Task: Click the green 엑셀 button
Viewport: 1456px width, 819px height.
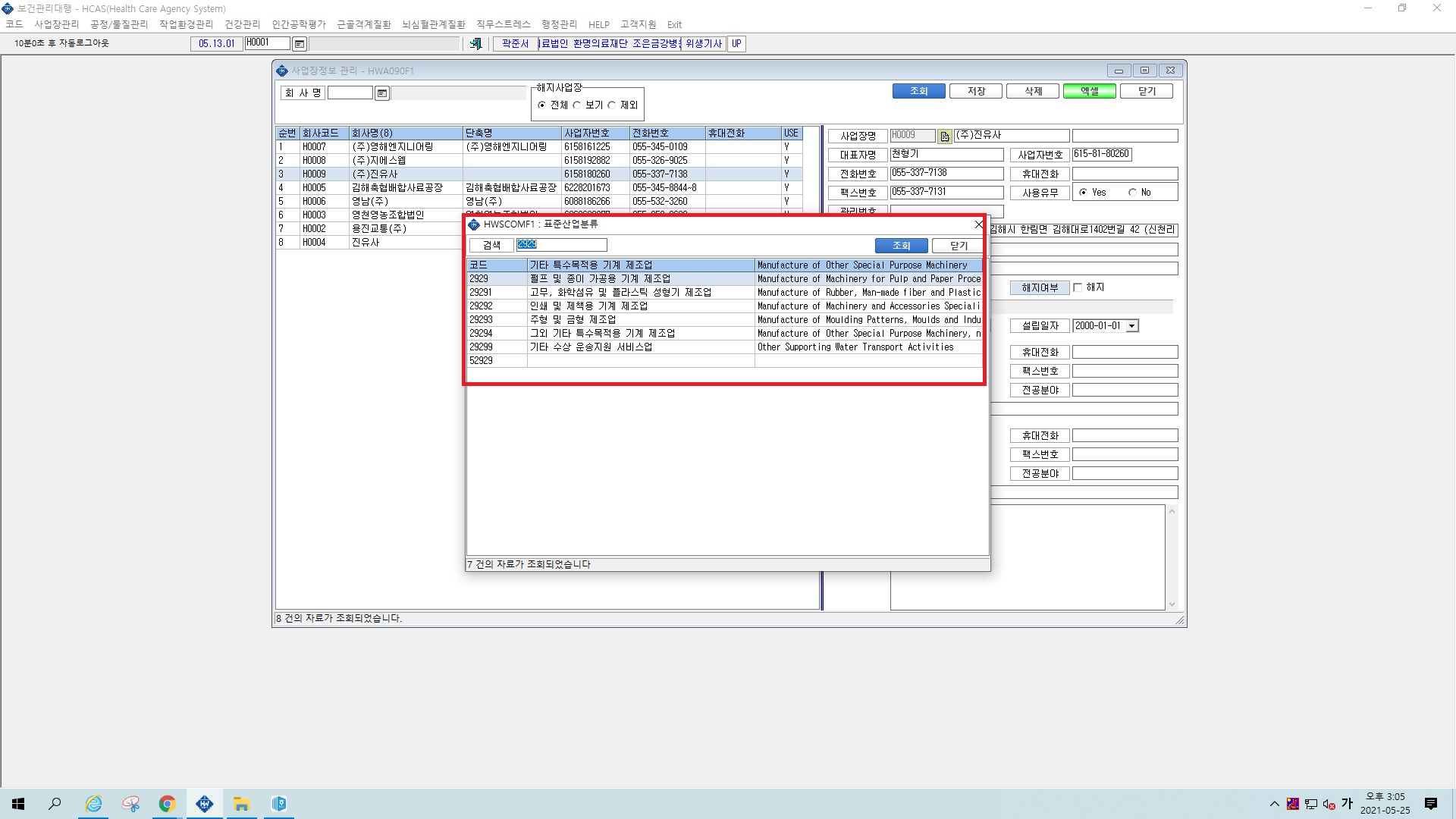Action: click(1089, 91)
